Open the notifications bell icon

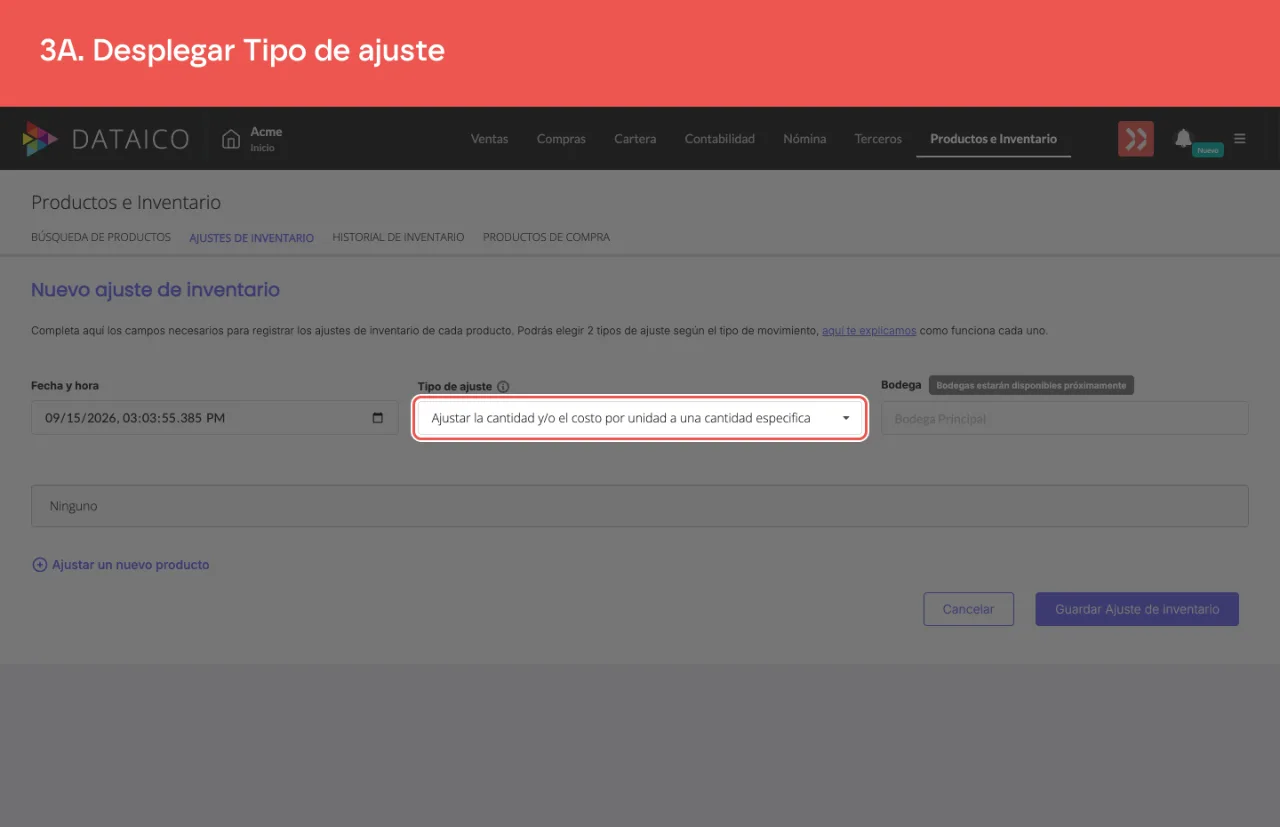point(1183,138)
